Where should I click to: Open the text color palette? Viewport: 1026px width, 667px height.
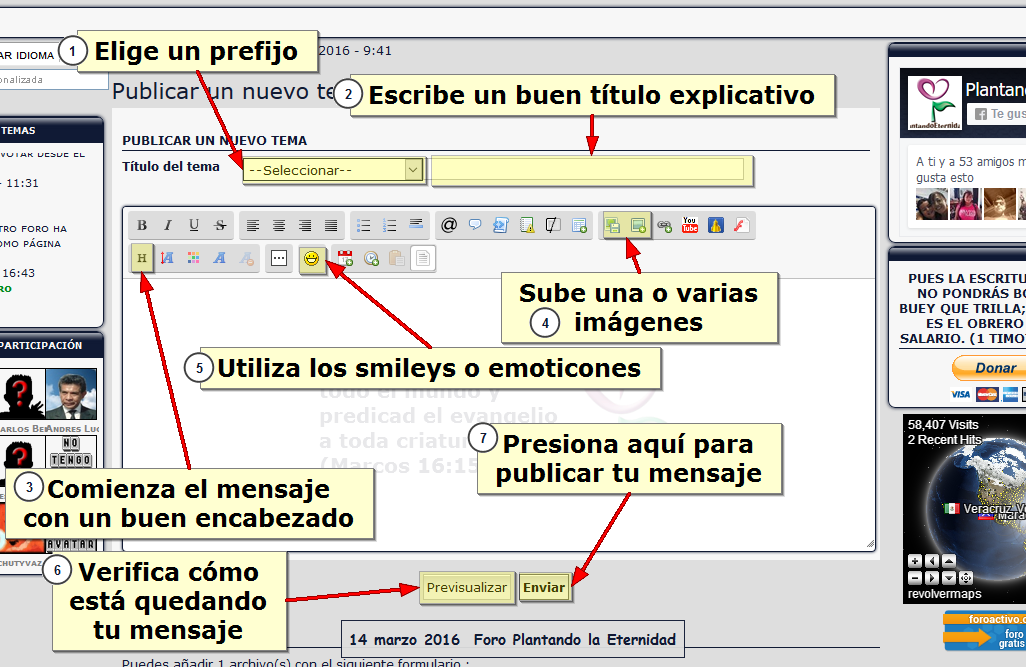(194, 258)
